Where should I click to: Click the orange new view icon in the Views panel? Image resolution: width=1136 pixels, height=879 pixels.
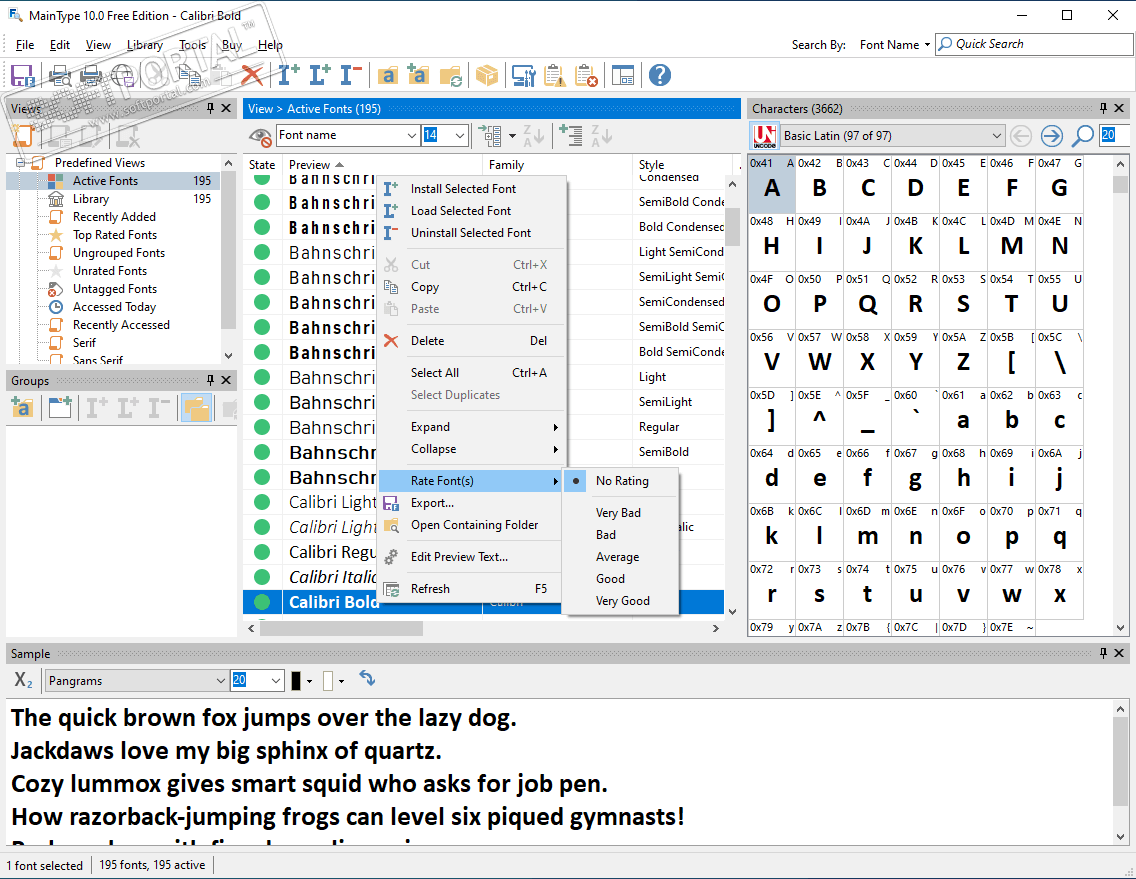(23, 136)
